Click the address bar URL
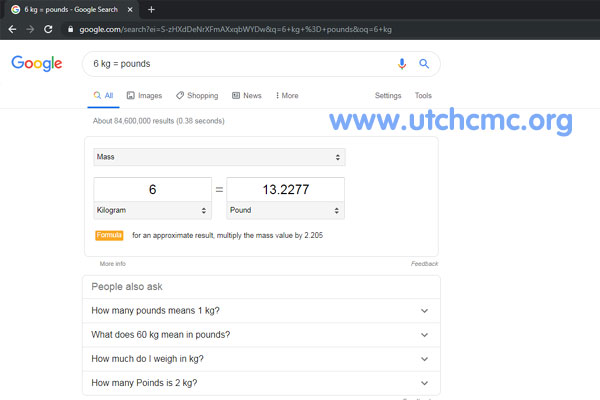This screenshot has height=400, width=600. [x=235, y=29]
